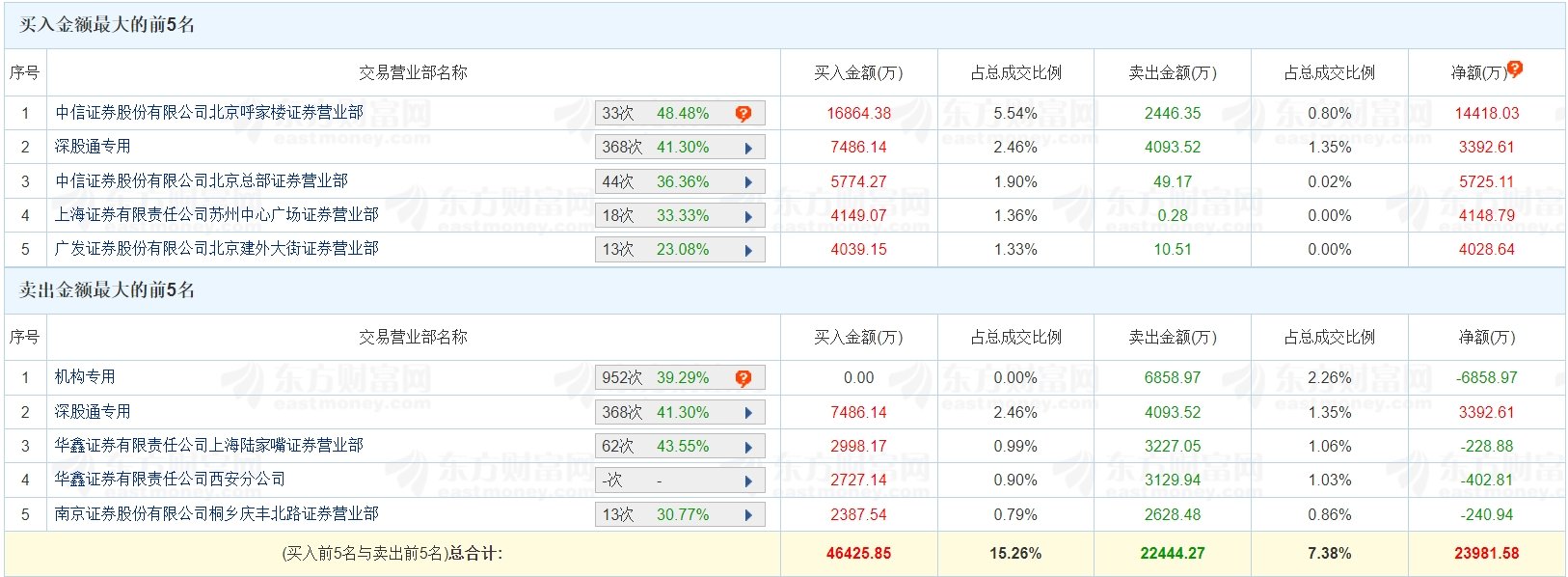This screenshot has height=577, width=1568.
Task: Open the 上海证券苏州中心广场证券营业部 link
Action: tap(217, 215)
